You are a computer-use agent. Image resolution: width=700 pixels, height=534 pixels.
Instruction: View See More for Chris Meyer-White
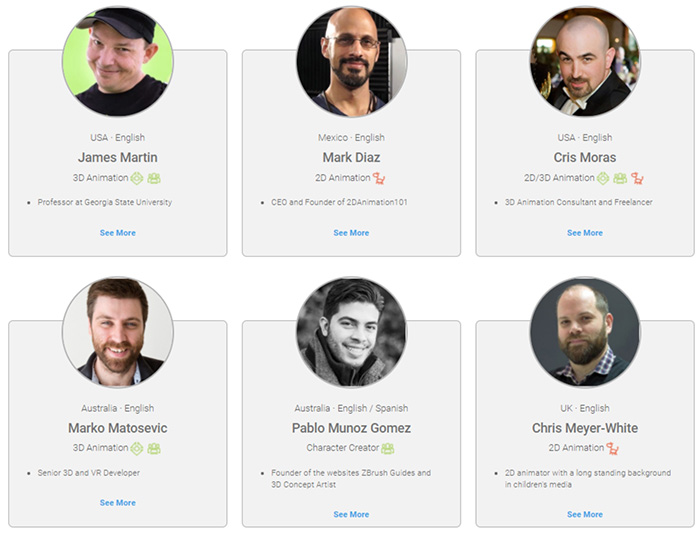tap(585, 514)
